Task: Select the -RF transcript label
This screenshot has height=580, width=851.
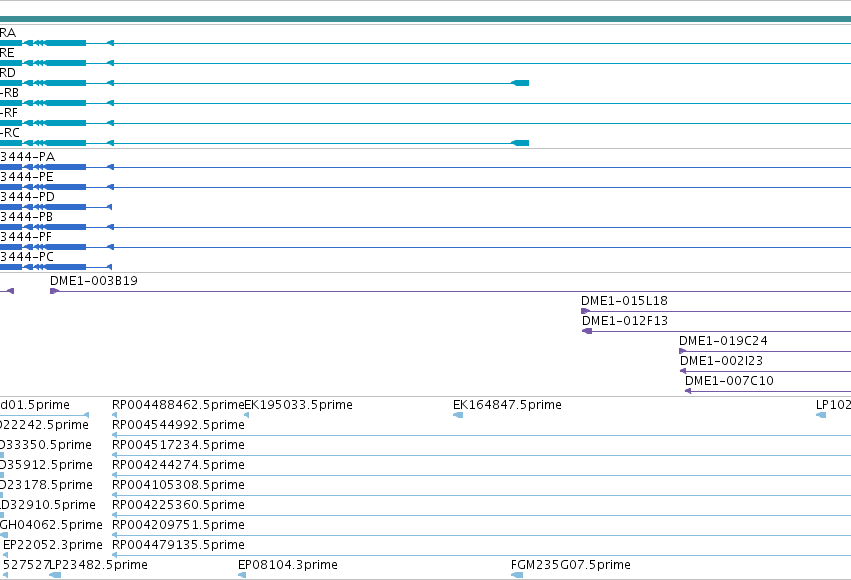Action: tap(9, 113)
